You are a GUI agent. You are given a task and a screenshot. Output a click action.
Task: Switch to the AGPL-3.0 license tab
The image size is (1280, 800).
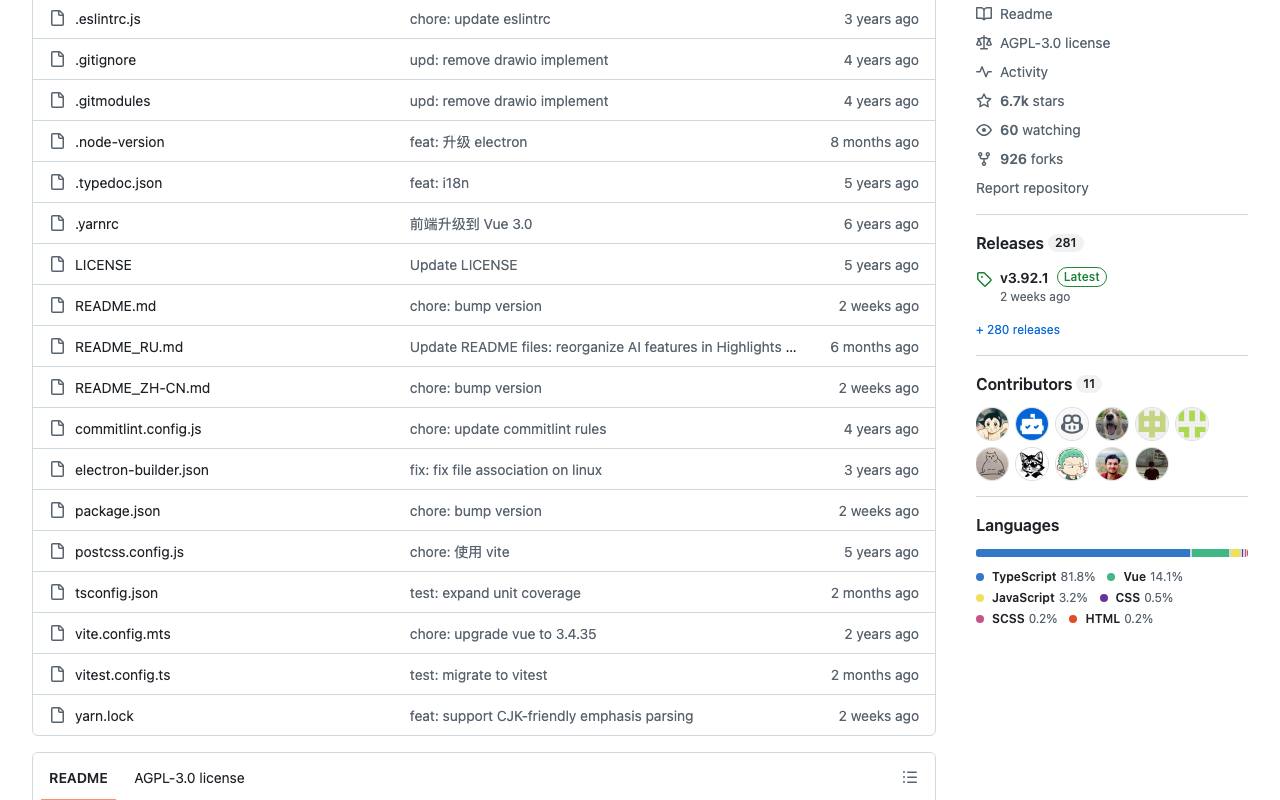pyautogui.click(x=189, y=778)
